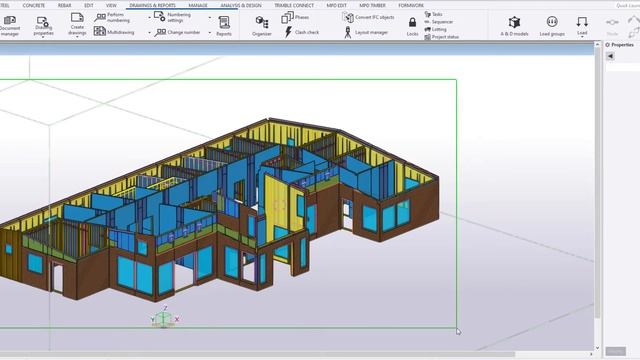The width and height of the screenshot is (640, 360).
Task: Expand the Change number dropdown arrow
Action: tap(210, 32)
